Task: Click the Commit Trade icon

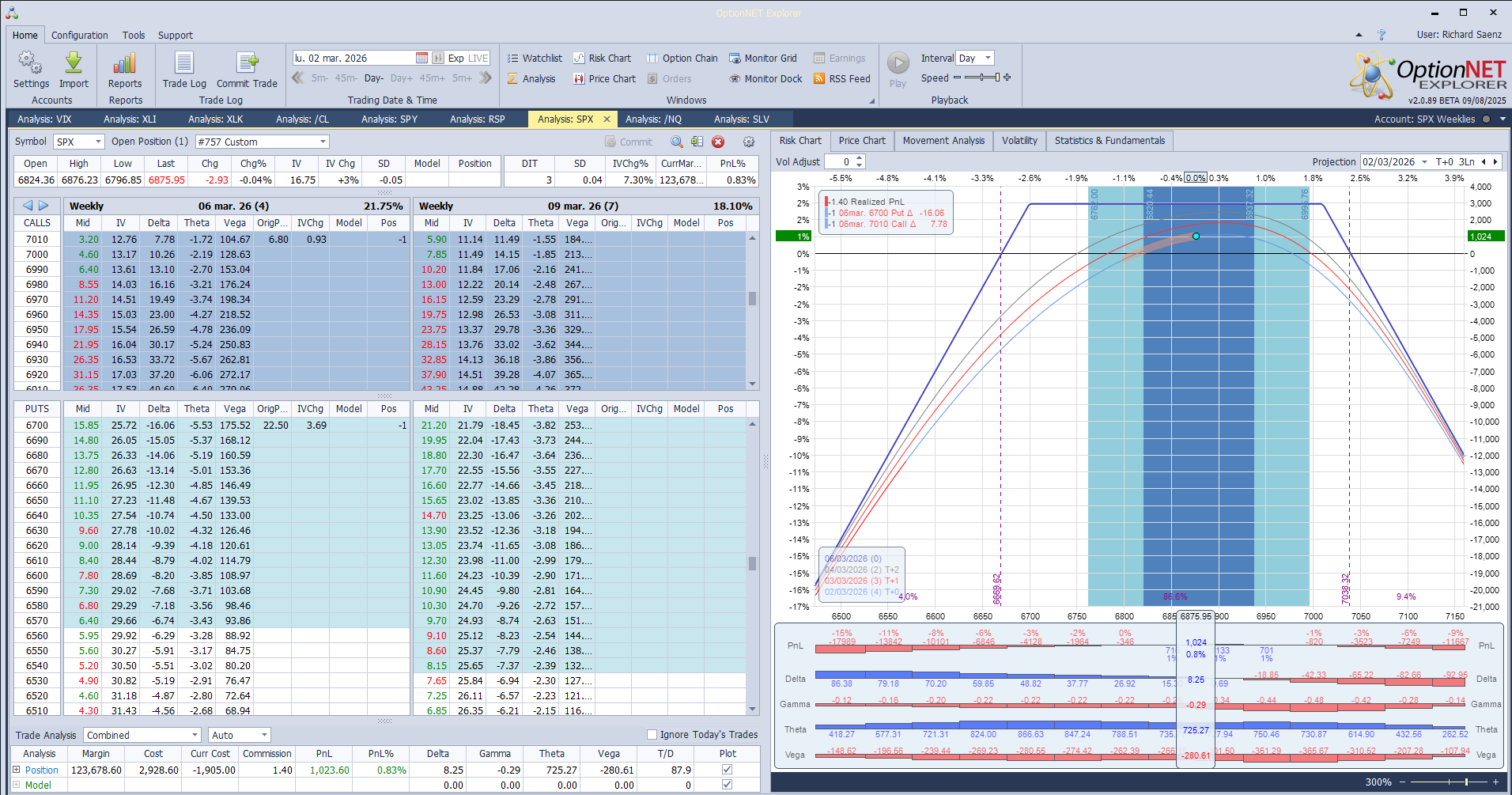Action: pos(247,63)
